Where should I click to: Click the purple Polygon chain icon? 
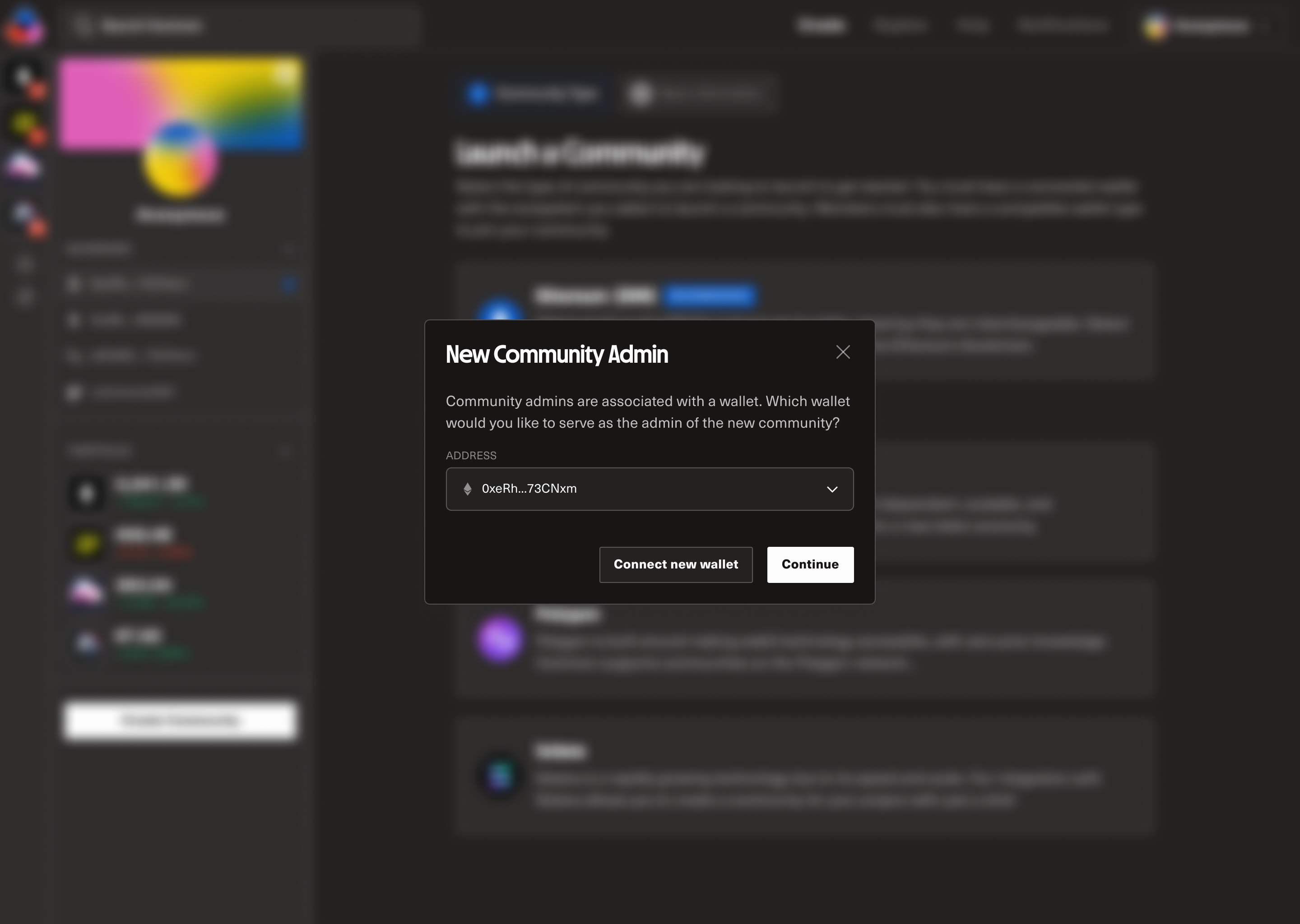coord(499,639)
